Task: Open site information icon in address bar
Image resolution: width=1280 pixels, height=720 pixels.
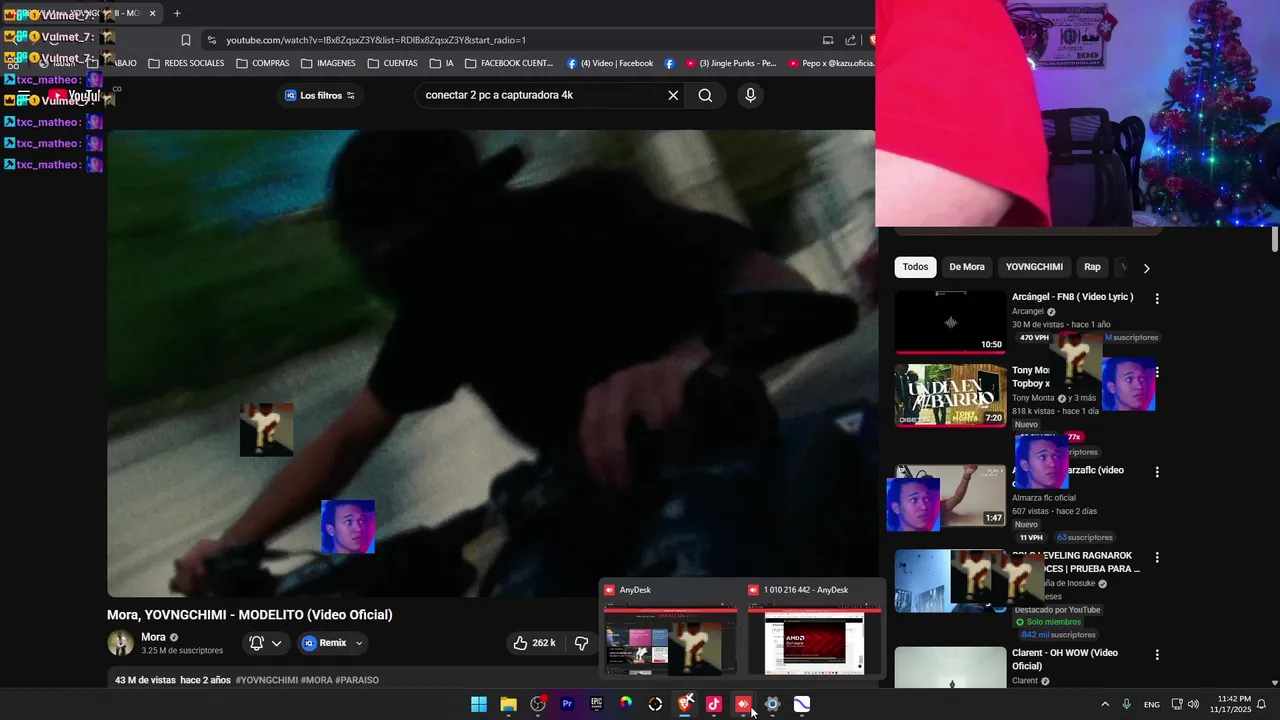Action: (211, 40)
